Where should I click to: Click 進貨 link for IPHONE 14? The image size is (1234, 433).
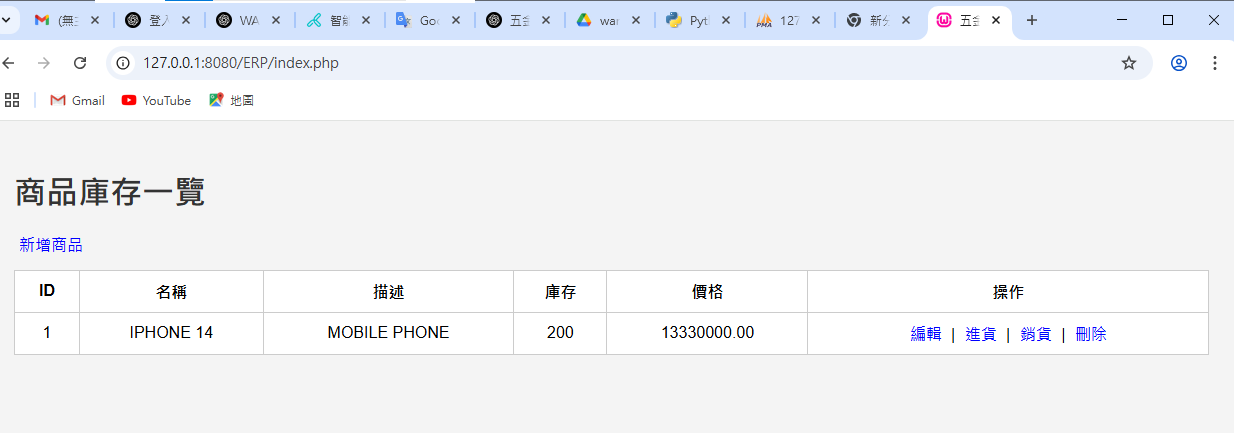981,334
